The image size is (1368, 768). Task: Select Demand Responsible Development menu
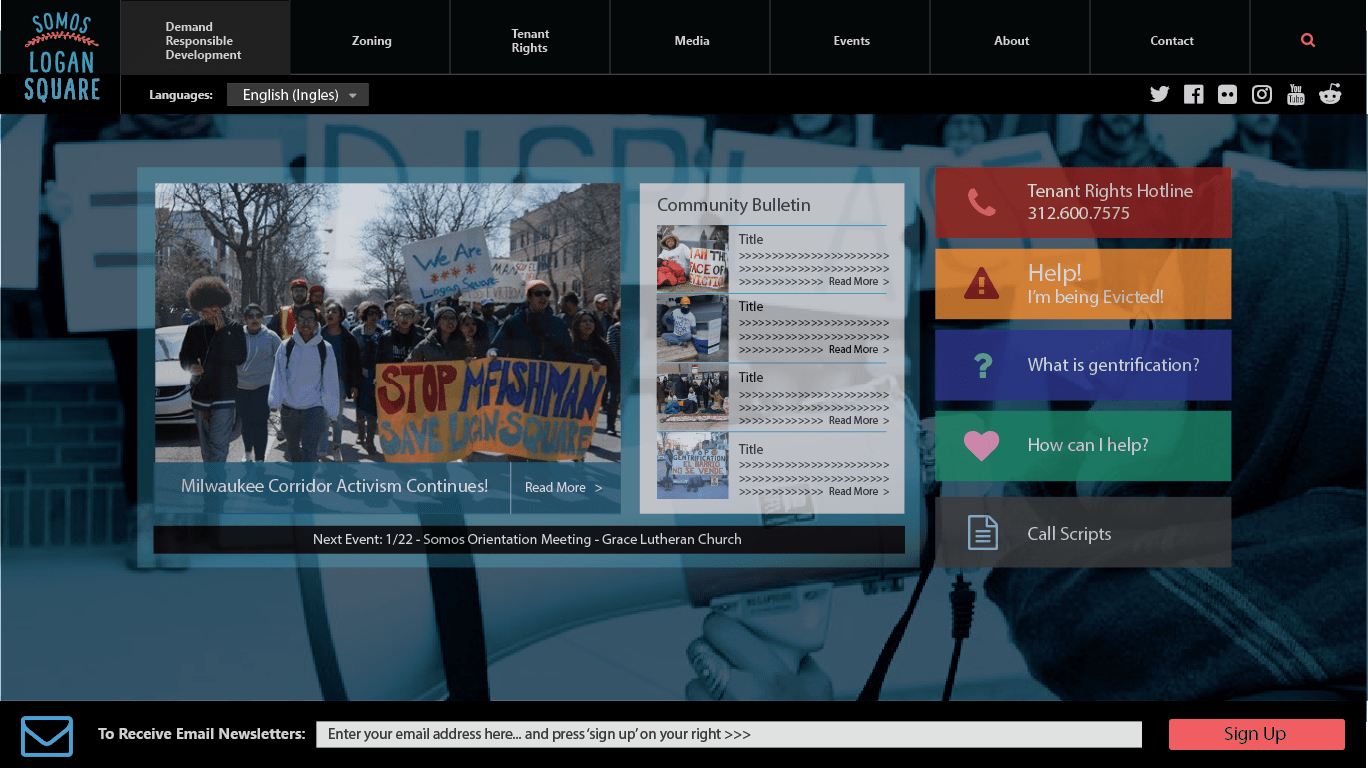pyautogui.click(x=204, y=41)
